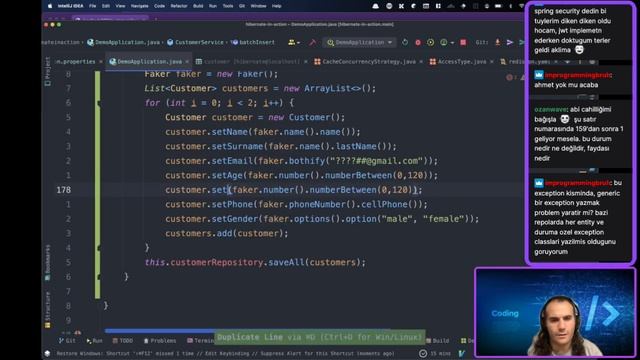Open the hidden editor tabs dropdown
This screenshot has height=360, width=640.
click(x=567, y=62)
